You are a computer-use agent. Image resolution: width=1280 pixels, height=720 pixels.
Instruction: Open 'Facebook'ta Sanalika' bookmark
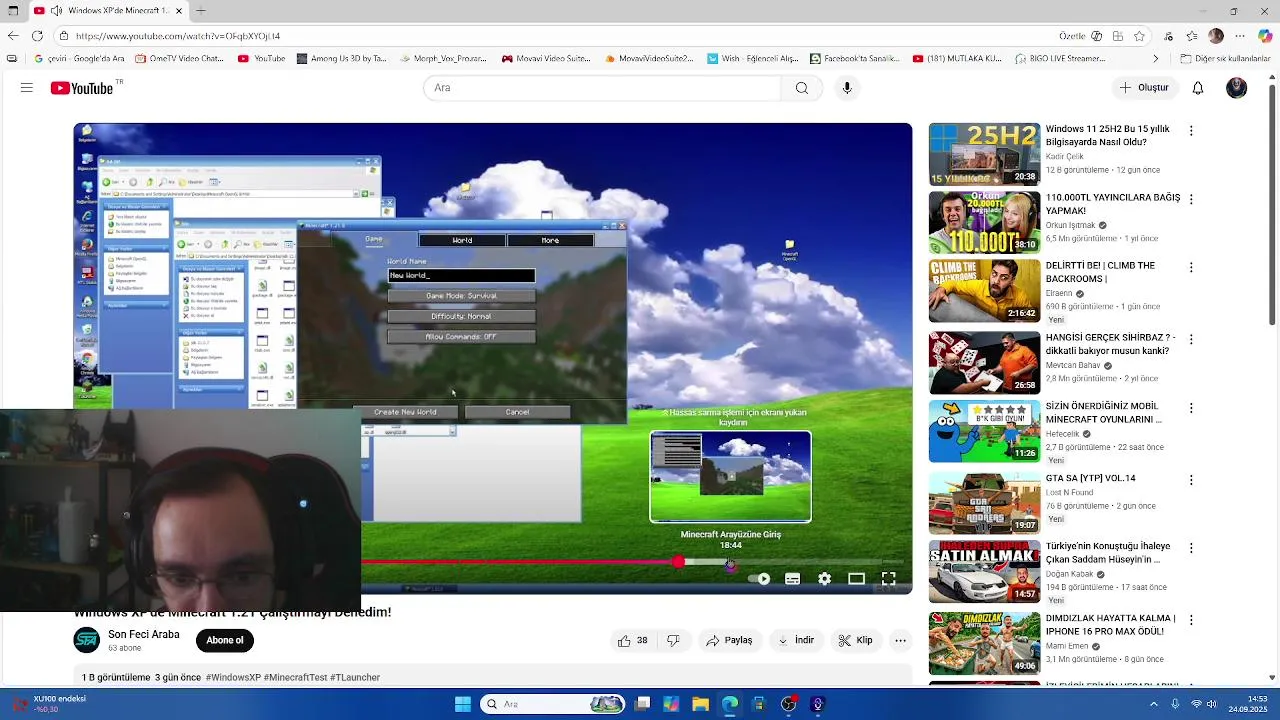pos(855,59)
